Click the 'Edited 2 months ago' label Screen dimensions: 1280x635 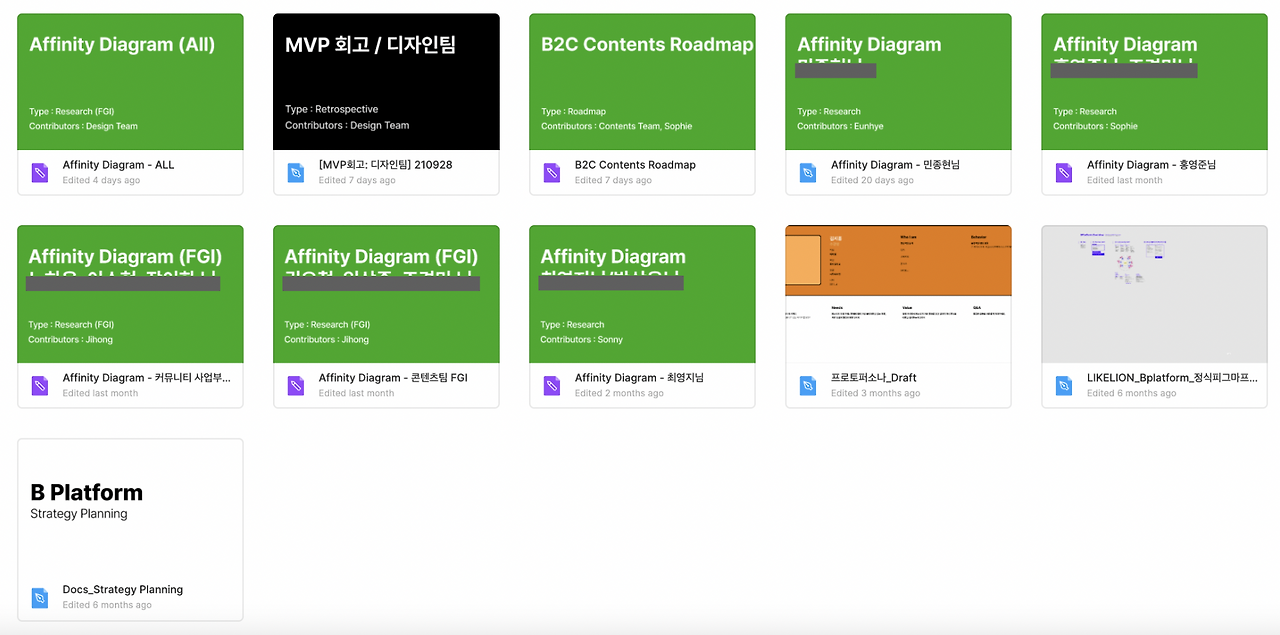pyautogui.click(x=619, y=394)
